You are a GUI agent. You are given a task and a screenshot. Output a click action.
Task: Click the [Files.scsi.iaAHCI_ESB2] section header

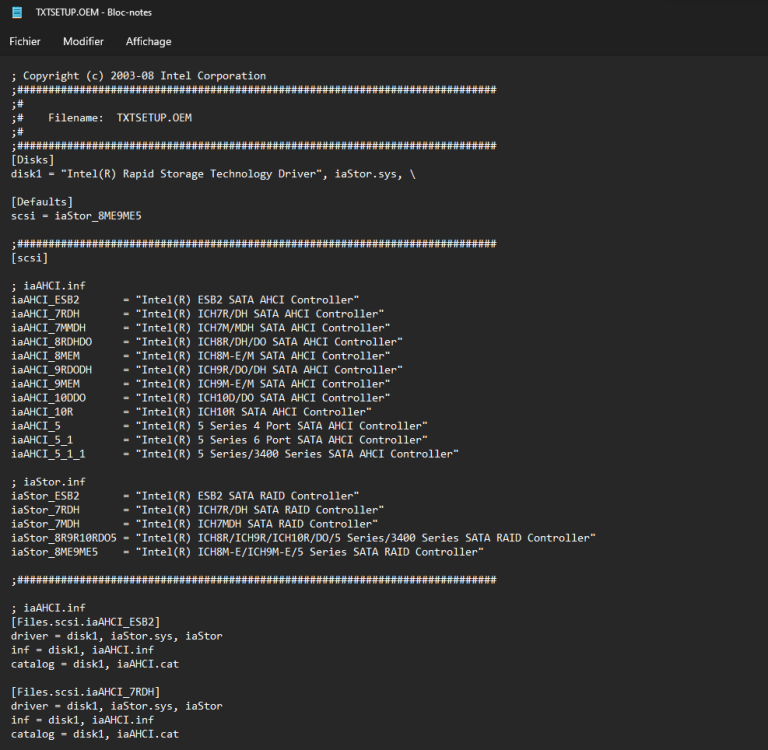point(85,622)
